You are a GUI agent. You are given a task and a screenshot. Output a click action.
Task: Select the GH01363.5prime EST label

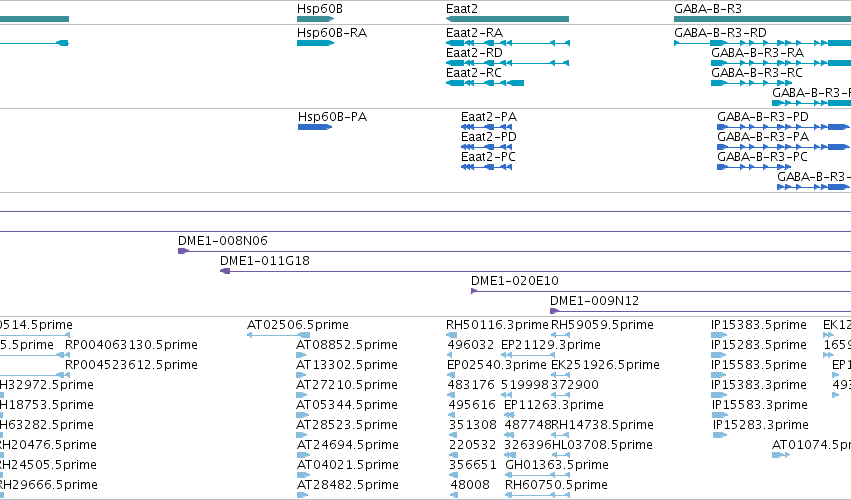[557, 466]
